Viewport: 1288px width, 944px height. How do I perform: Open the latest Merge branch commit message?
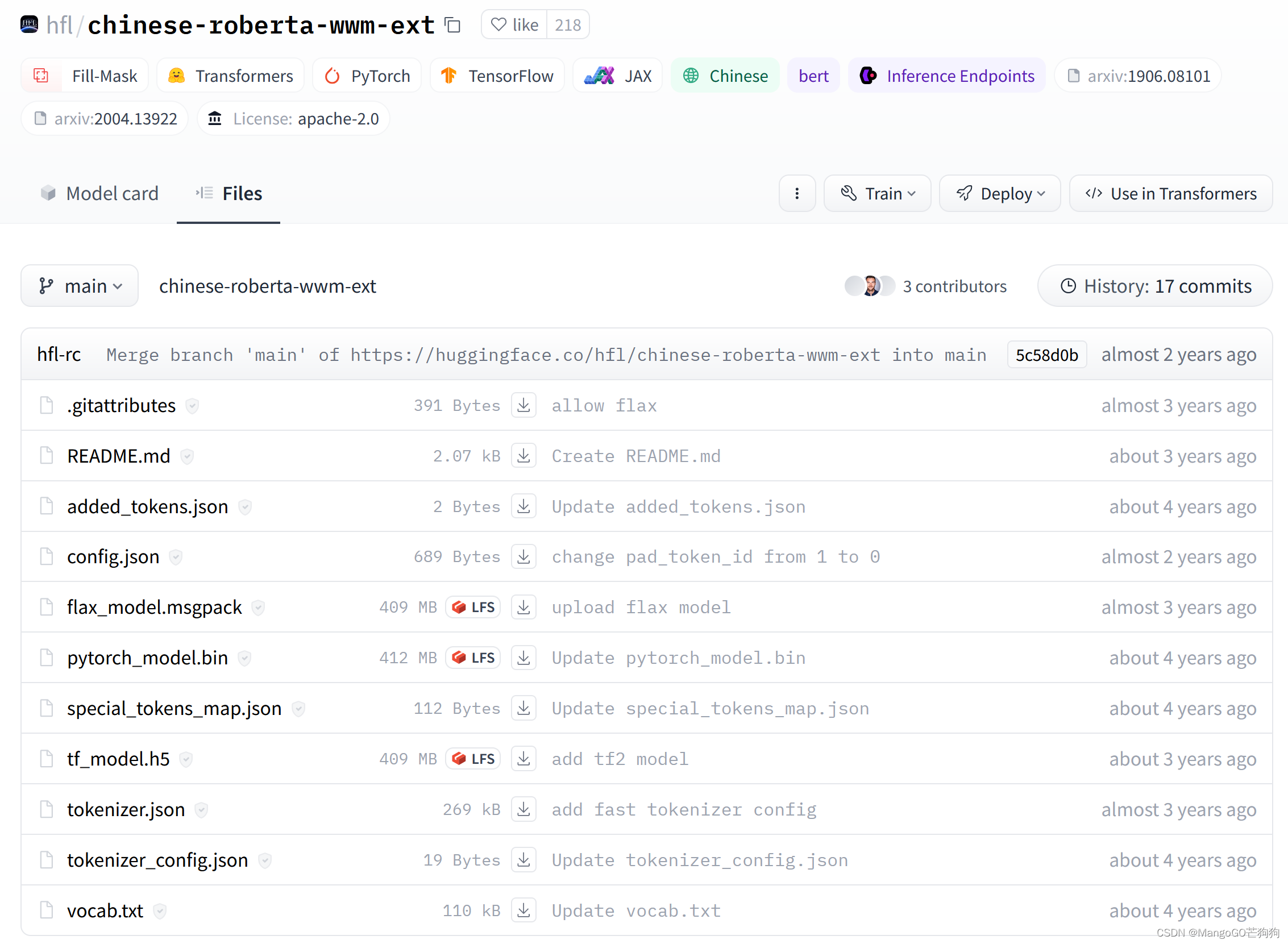[546, 354]
